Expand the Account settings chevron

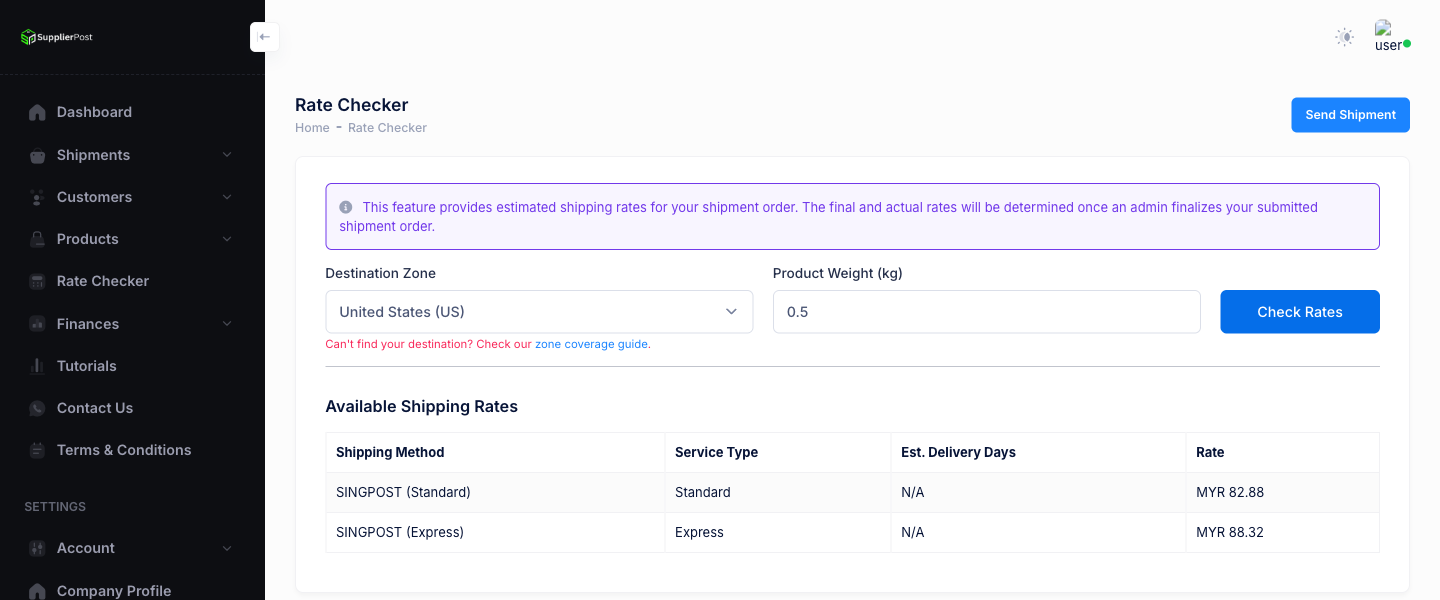click(227, 548)
